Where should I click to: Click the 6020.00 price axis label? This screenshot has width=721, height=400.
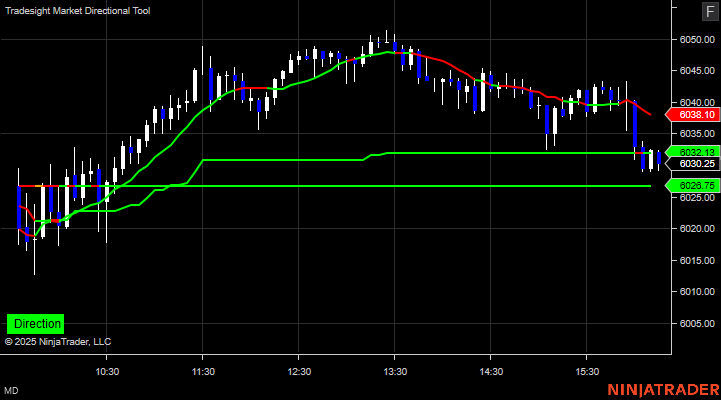pyautogui.click(x=697, y=229)
